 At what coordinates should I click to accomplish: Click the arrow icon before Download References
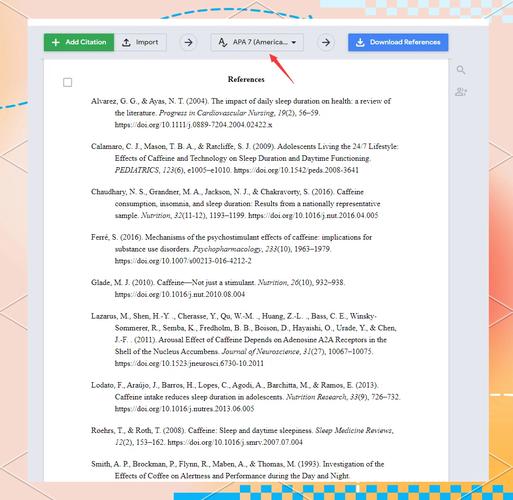tap(326, 43)
